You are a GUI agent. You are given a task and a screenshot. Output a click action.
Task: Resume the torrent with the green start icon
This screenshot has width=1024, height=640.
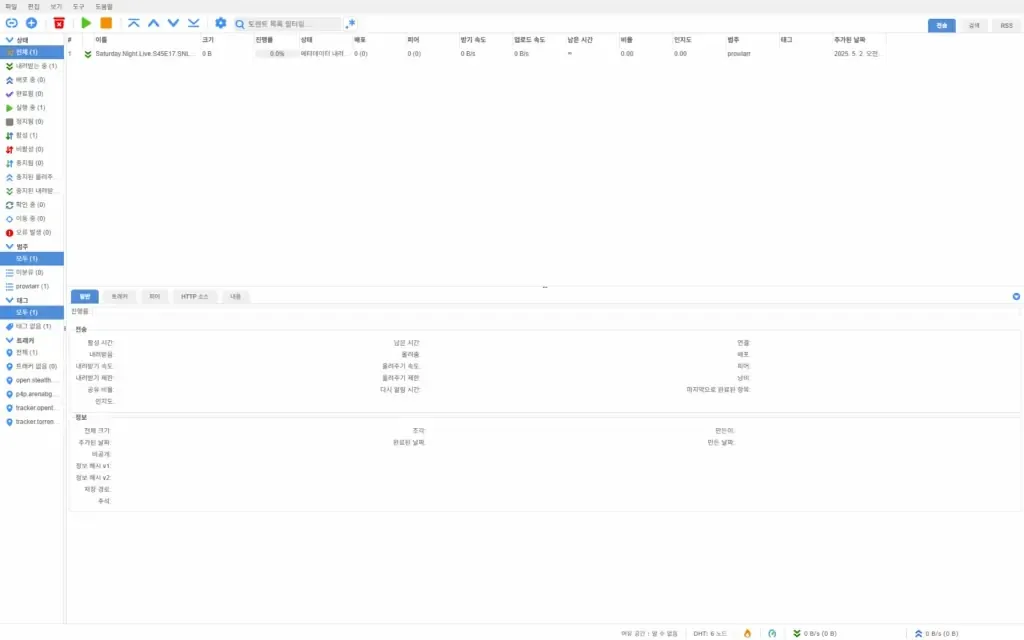(86, 23)
